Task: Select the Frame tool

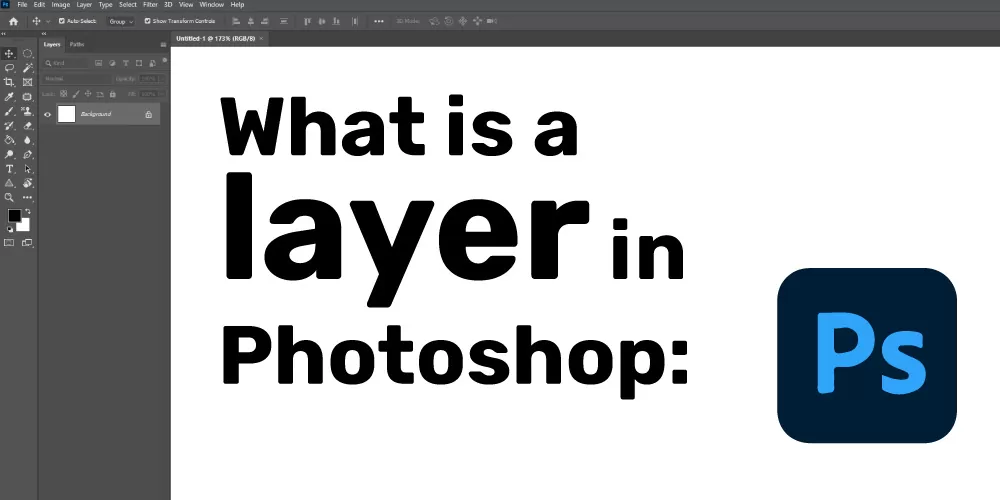Action: [27, 82]
